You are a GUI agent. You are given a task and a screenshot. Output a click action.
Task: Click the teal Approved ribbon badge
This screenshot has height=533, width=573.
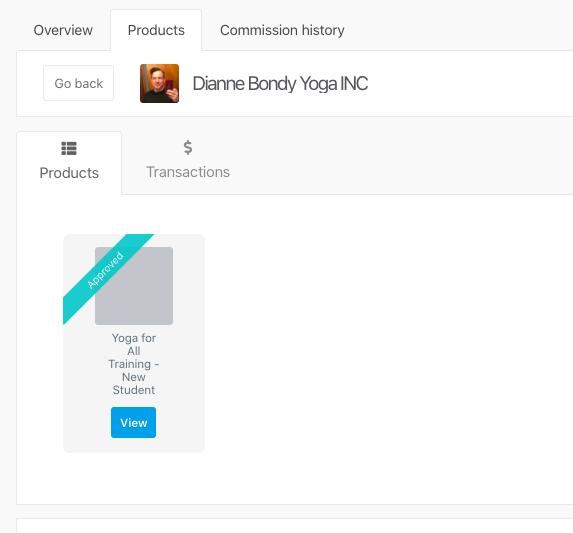[x=108, y=279]
